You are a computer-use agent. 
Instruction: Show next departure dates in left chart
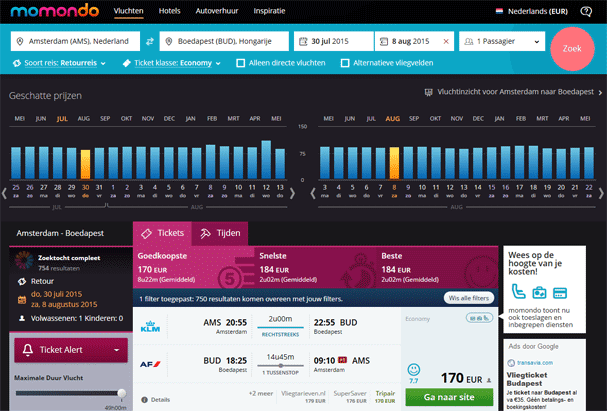click(293, 193)
